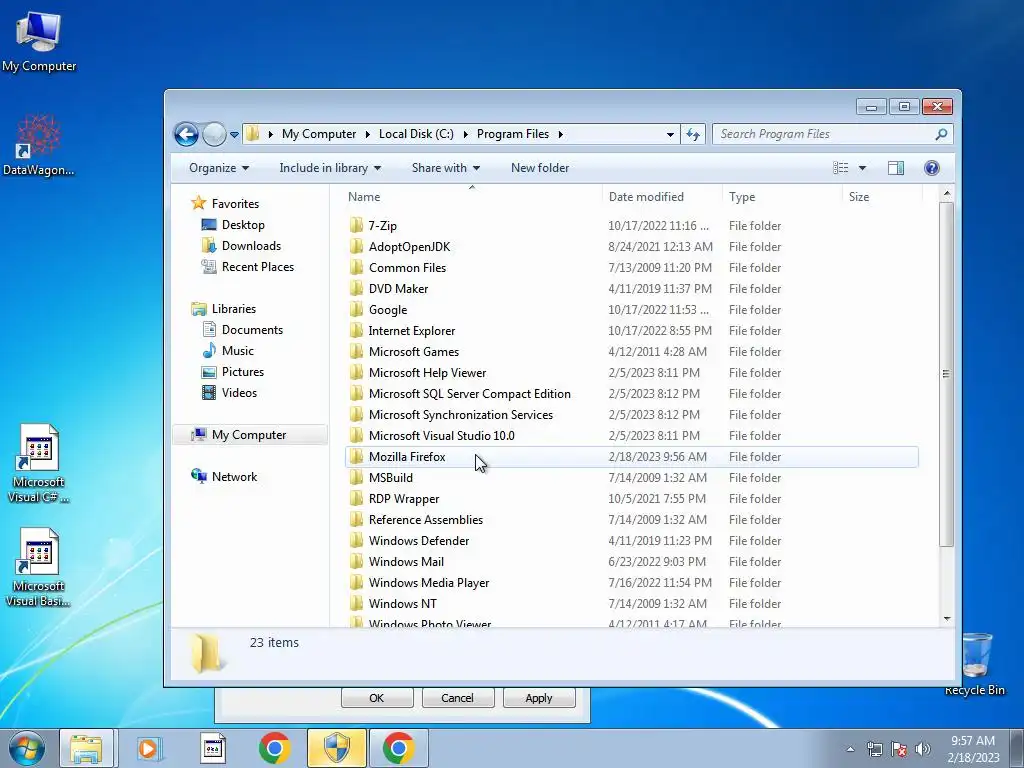Select the Microsoft Games folder icon
This screenshot has width=1024, height=768.
click(356, 351)
